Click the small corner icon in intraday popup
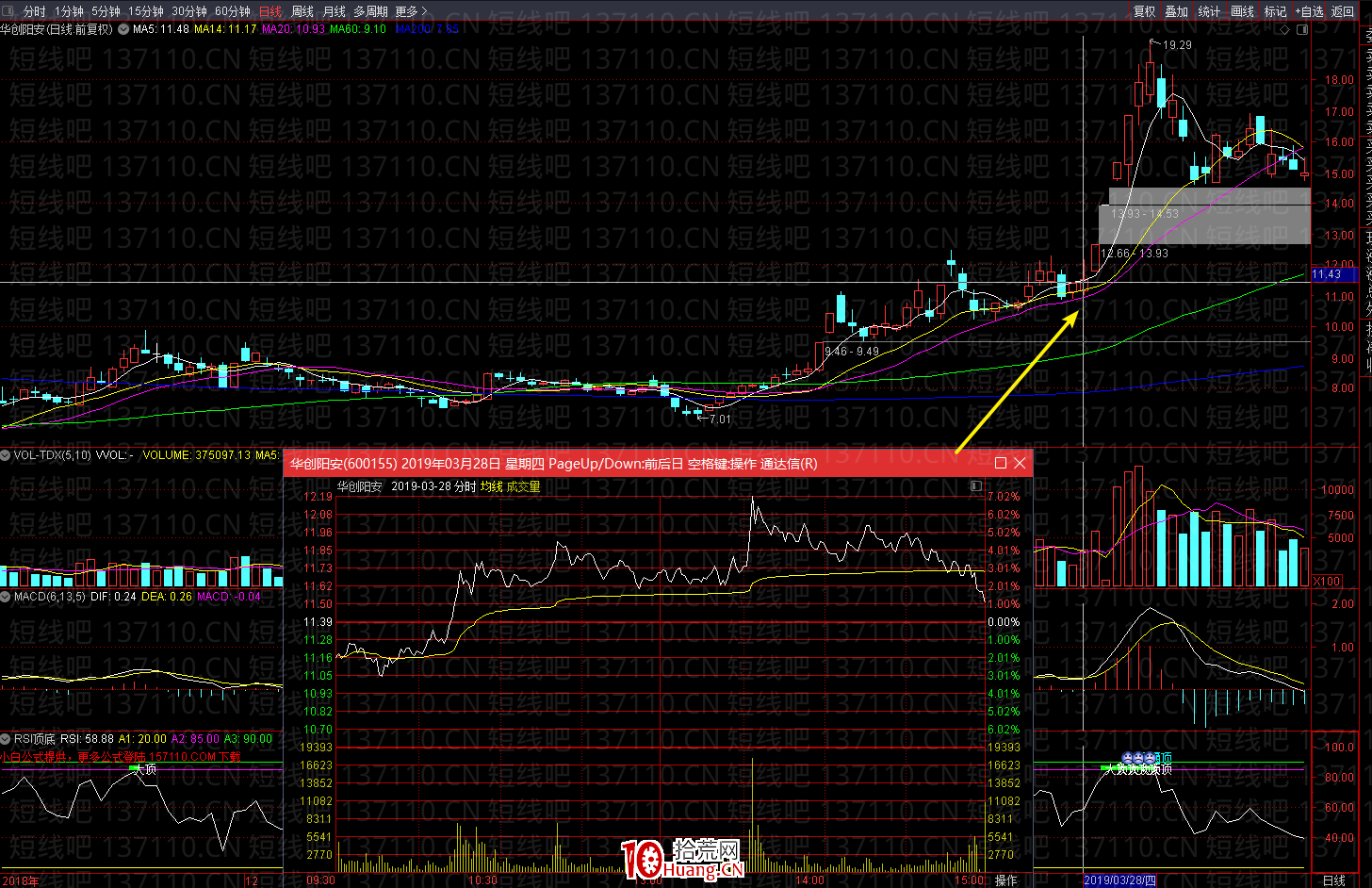 [976, 486]
